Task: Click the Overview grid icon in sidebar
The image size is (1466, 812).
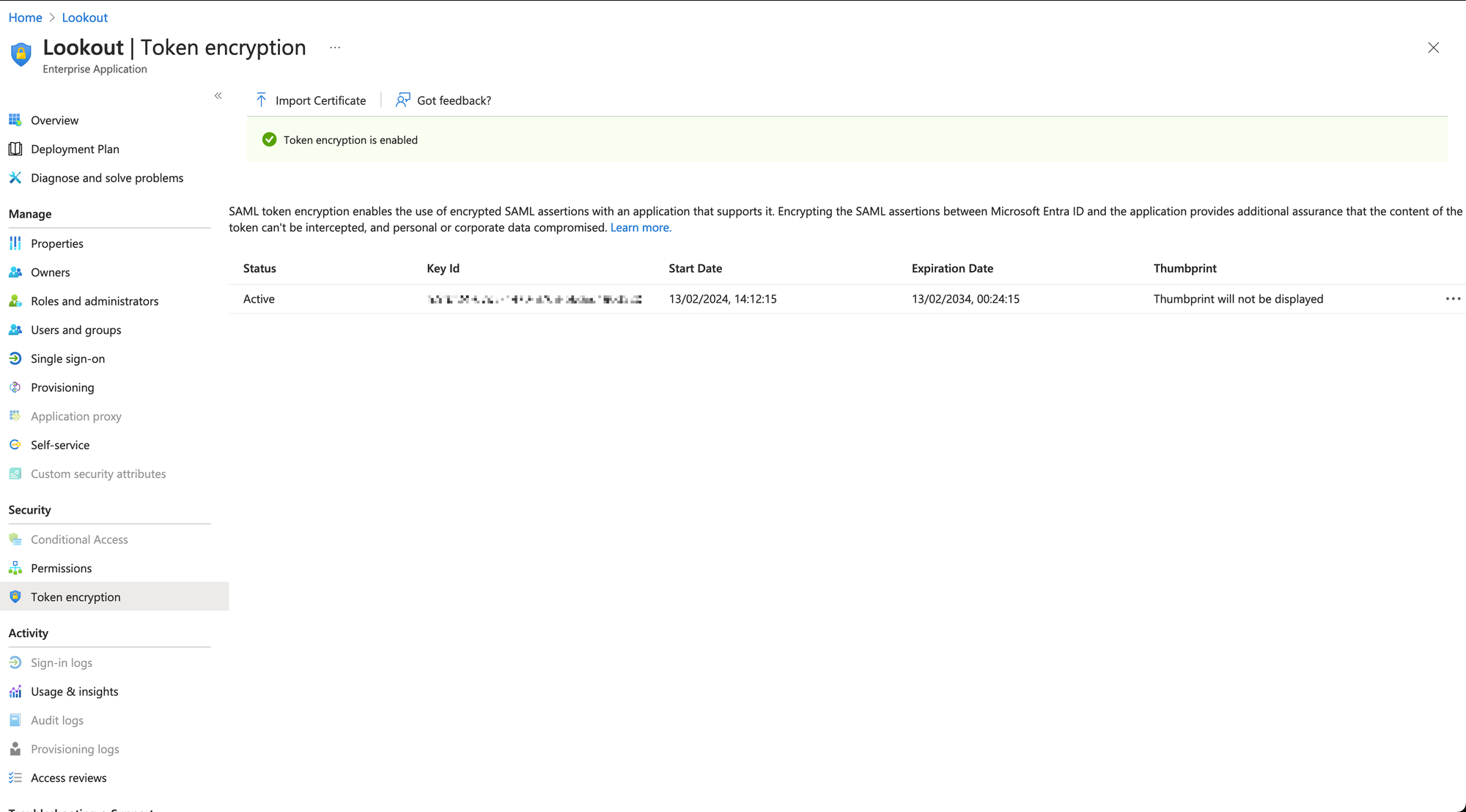Action: point(15,120)
